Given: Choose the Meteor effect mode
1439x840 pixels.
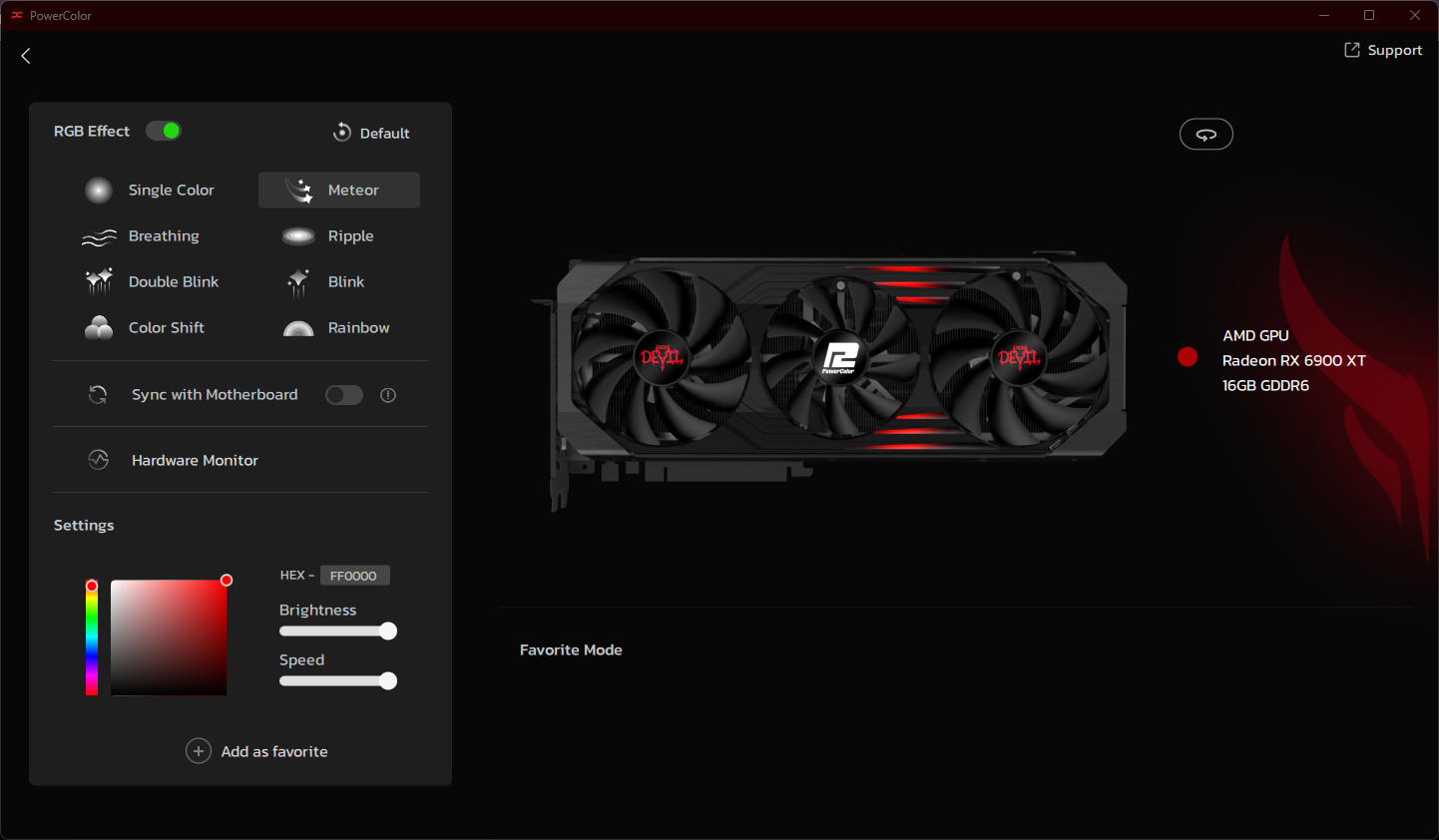Looking at the screenshot, I should click(339, 190).
